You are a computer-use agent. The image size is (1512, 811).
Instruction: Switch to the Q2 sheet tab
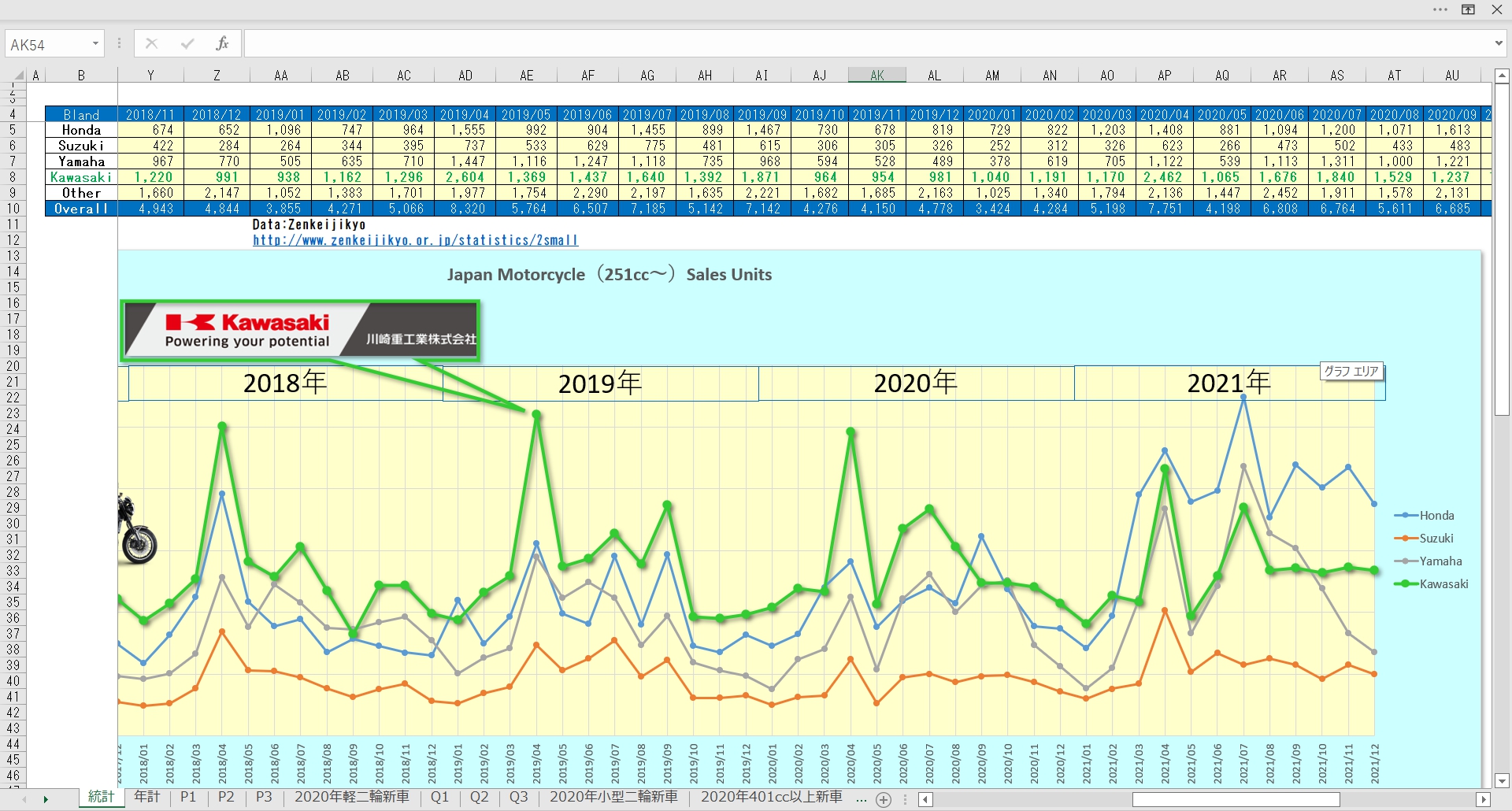pos(479,797)
